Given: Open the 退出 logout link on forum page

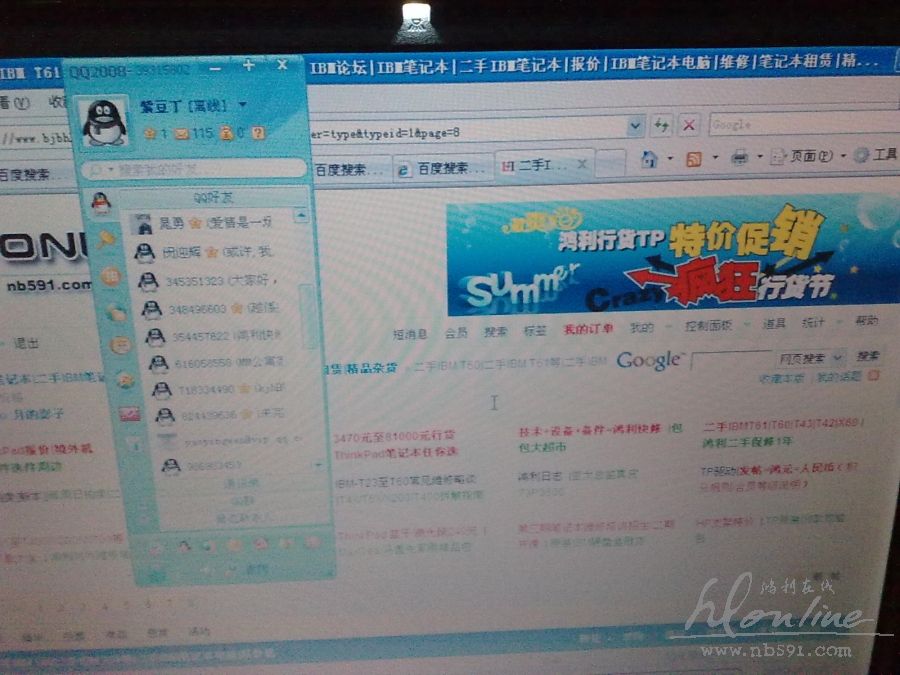Looking at the screenshot, I should click(x=26, y=344).
